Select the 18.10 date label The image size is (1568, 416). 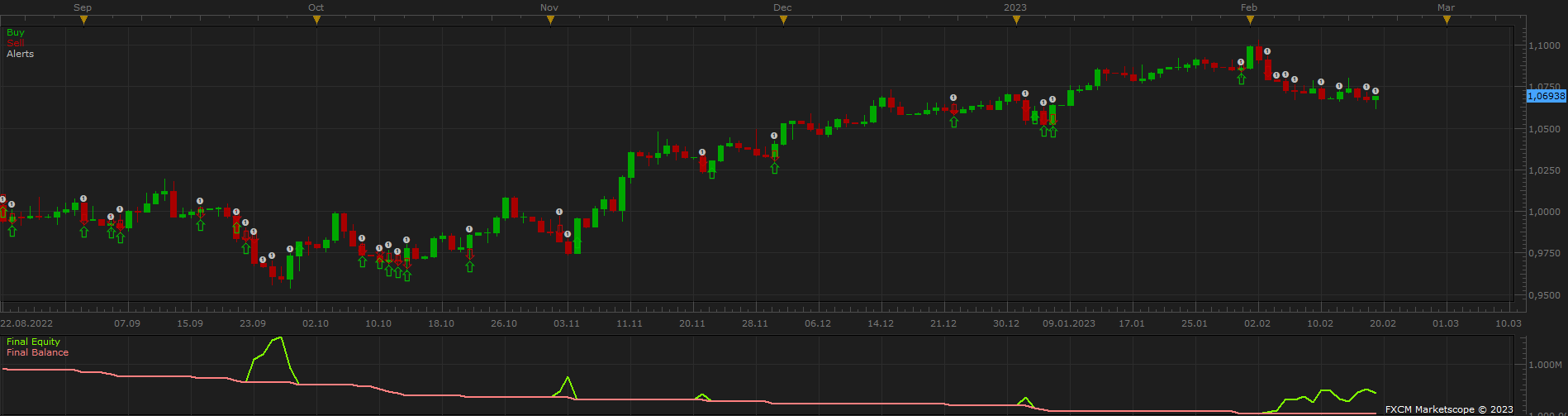pos(441,323)
